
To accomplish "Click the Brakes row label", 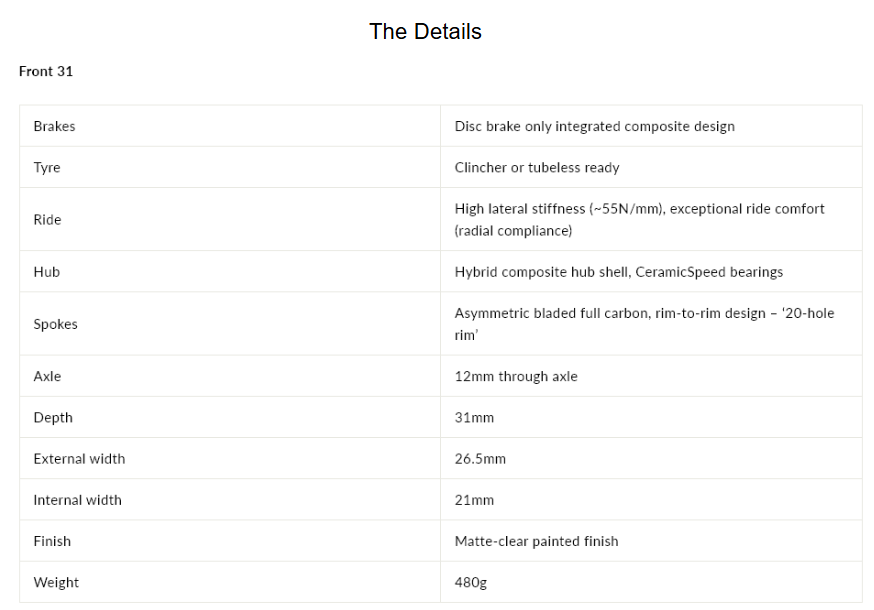I will pos(54,127).
